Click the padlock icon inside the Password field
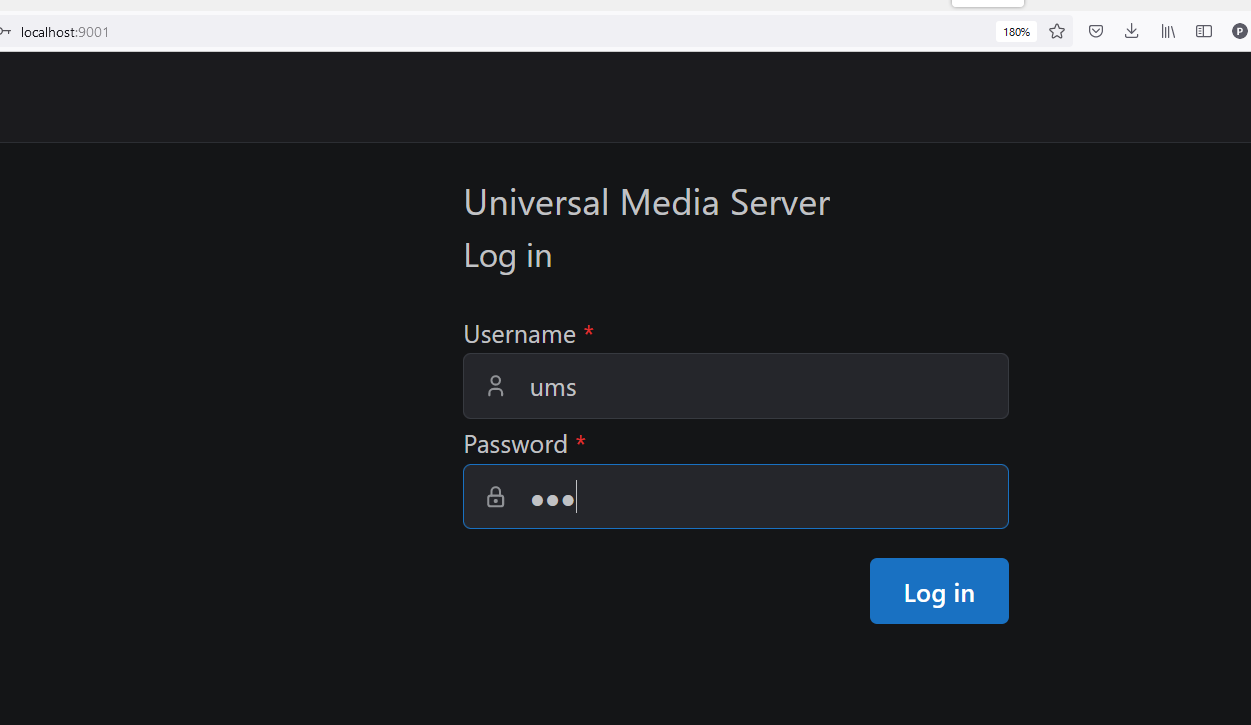The width and height of the screenshot is (1251, 725). coord(495,496)
